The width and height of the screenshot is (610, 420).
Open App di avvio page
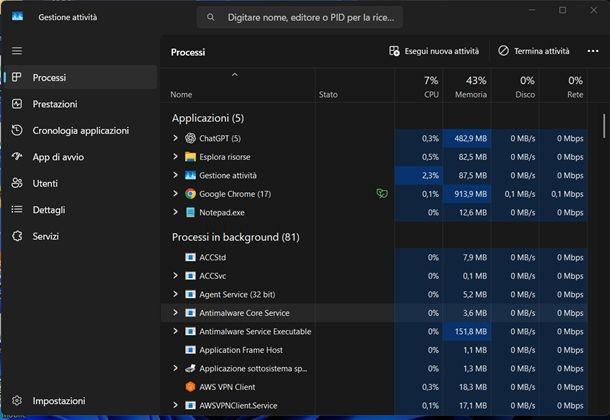point(81,157)
